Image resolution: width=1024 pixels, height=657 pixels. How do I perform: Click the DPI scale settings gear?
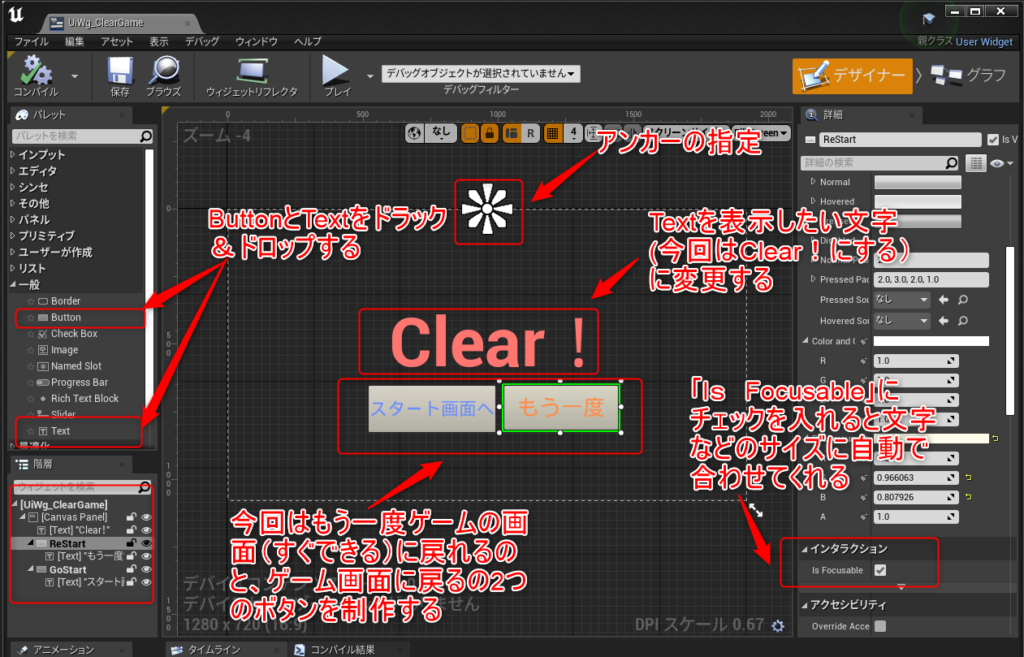pyautogui.click(x=778, y=626)
